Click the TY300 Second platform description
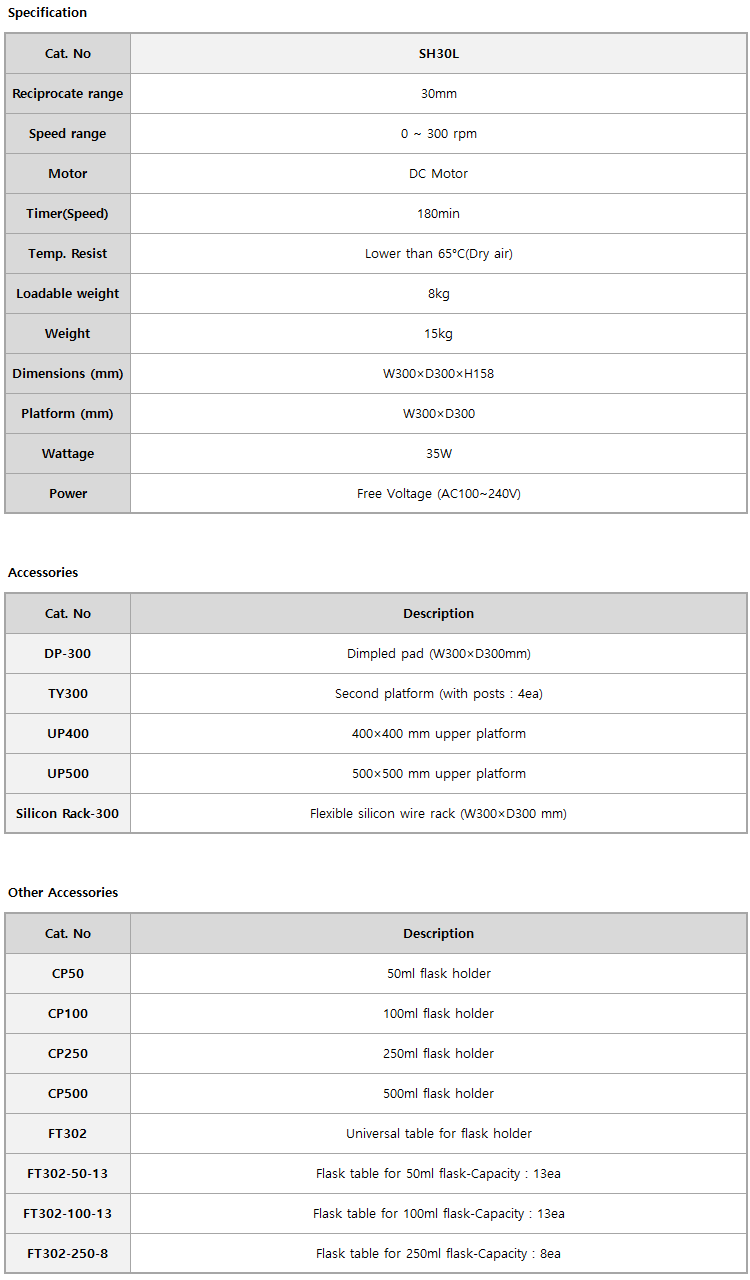This screenshot has height=1280, width=750. [438, 694]
